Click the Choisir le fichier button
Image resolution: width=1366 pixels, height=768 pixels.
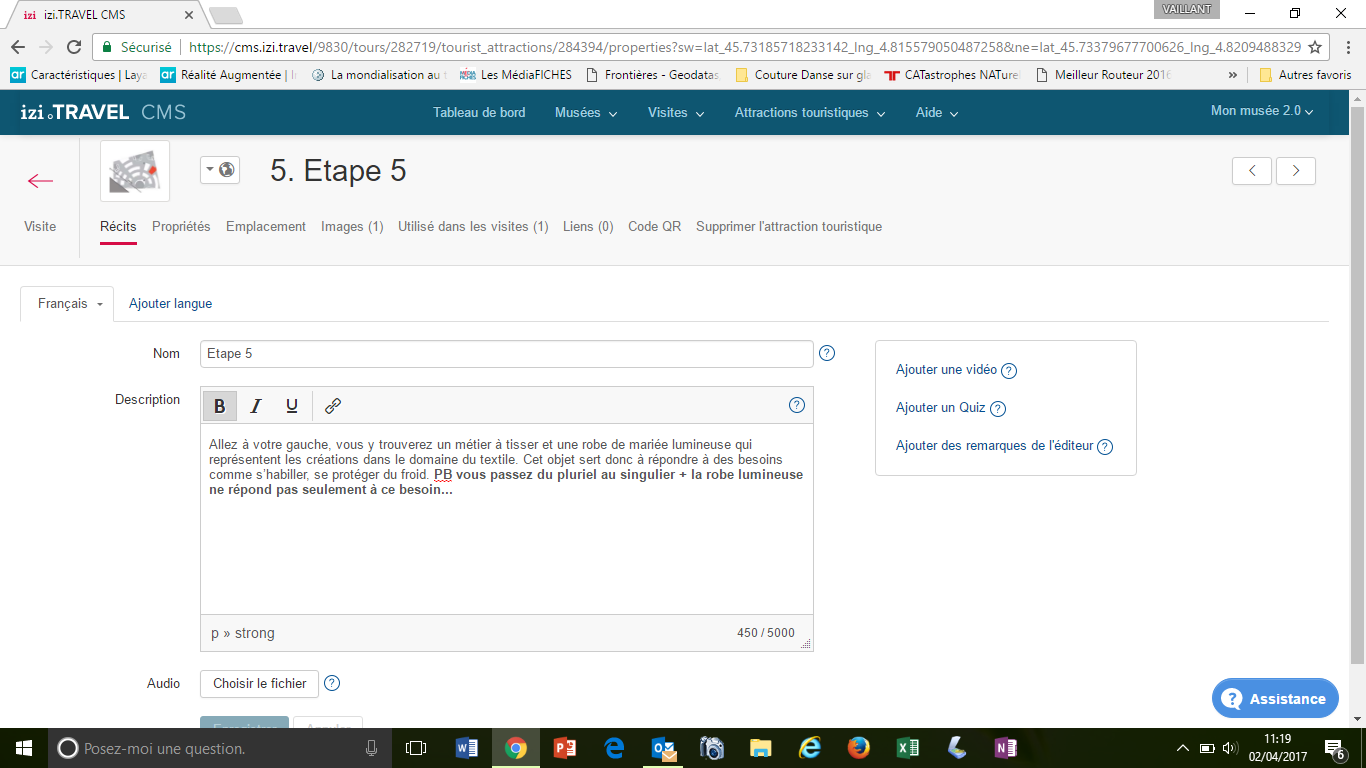260,684
